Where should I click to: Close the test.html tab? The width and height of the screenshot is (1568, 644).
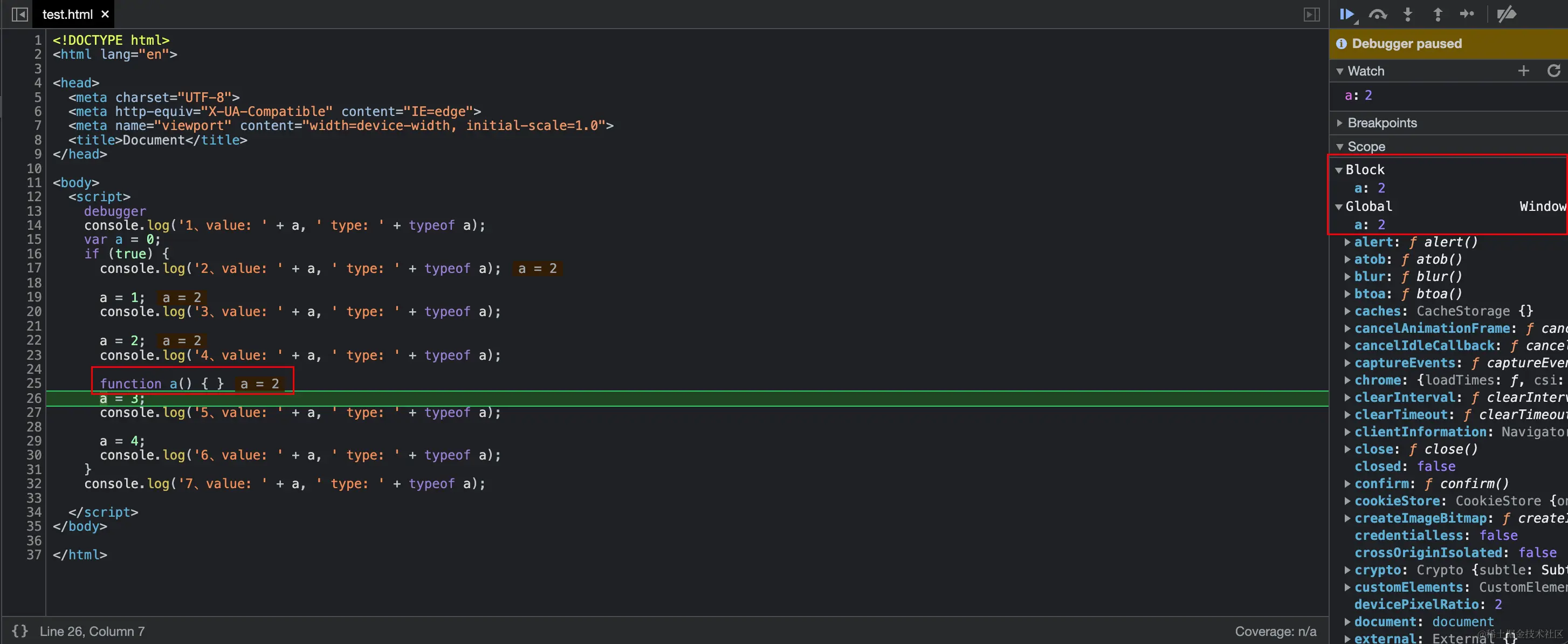105,14
